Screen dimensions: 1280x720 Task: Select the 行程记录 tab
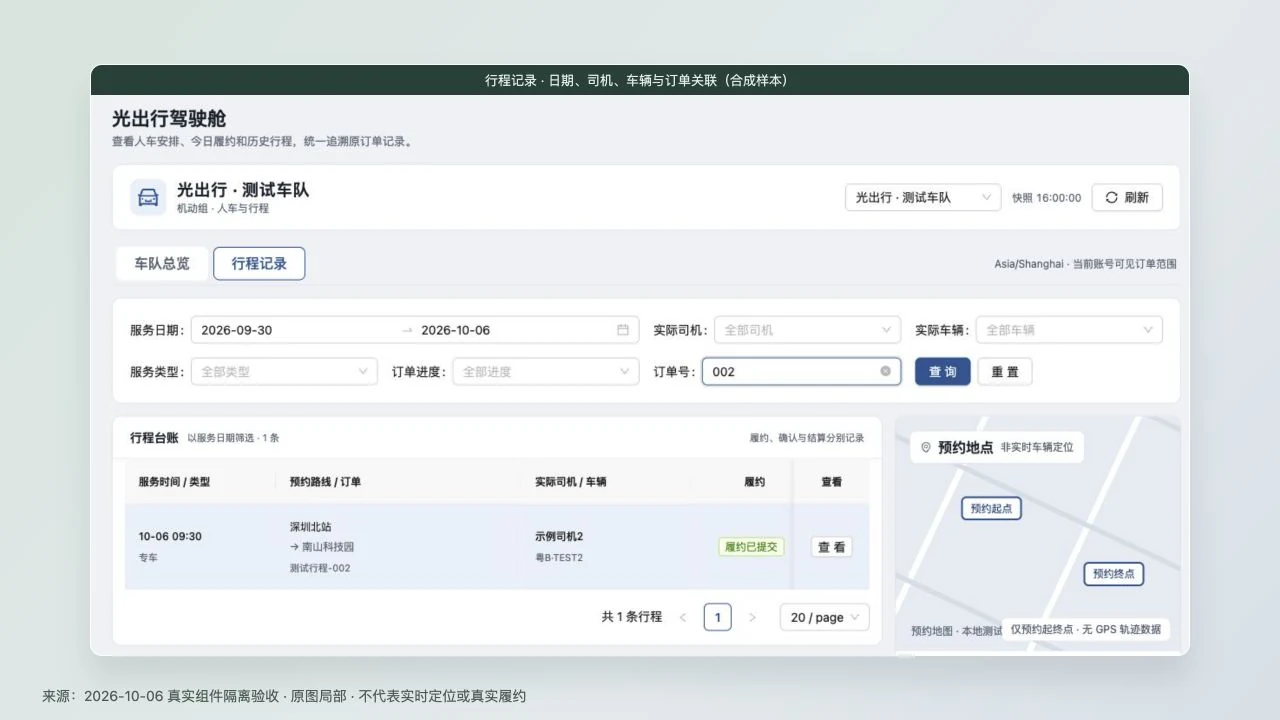pos(259,264)
